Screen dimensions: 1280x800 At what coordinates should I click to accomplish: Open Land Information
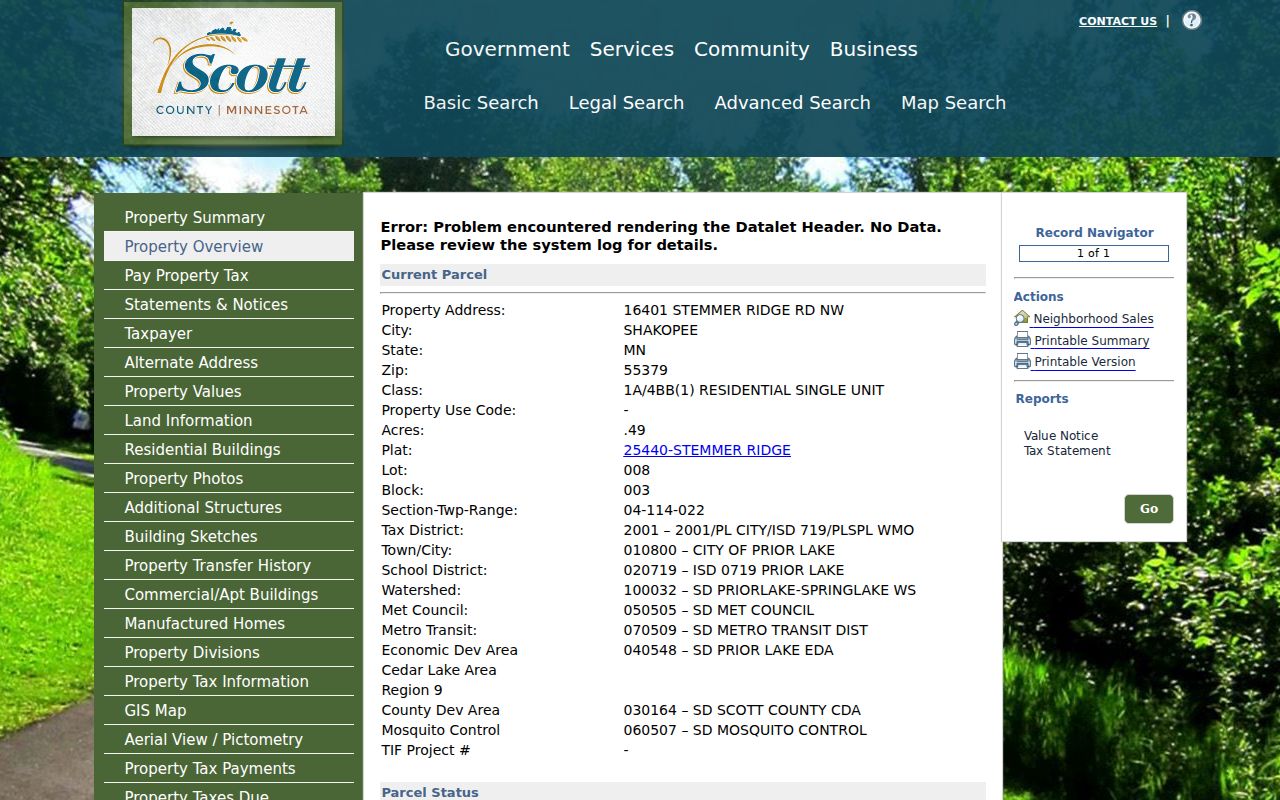click(x=229, y=420)
